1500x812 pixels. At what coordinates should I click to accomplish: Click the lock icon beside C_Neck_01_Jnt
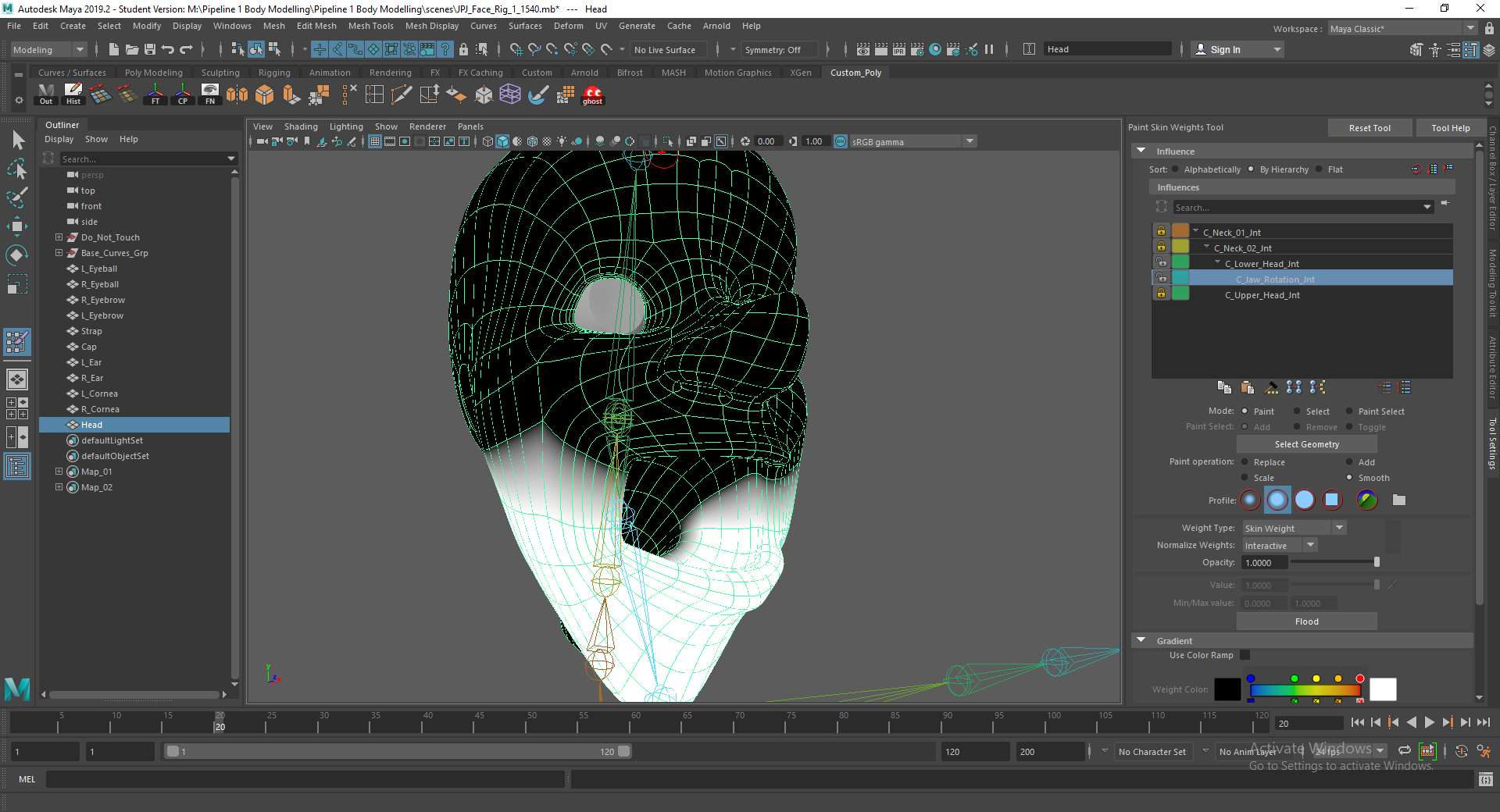(1161, 231)
